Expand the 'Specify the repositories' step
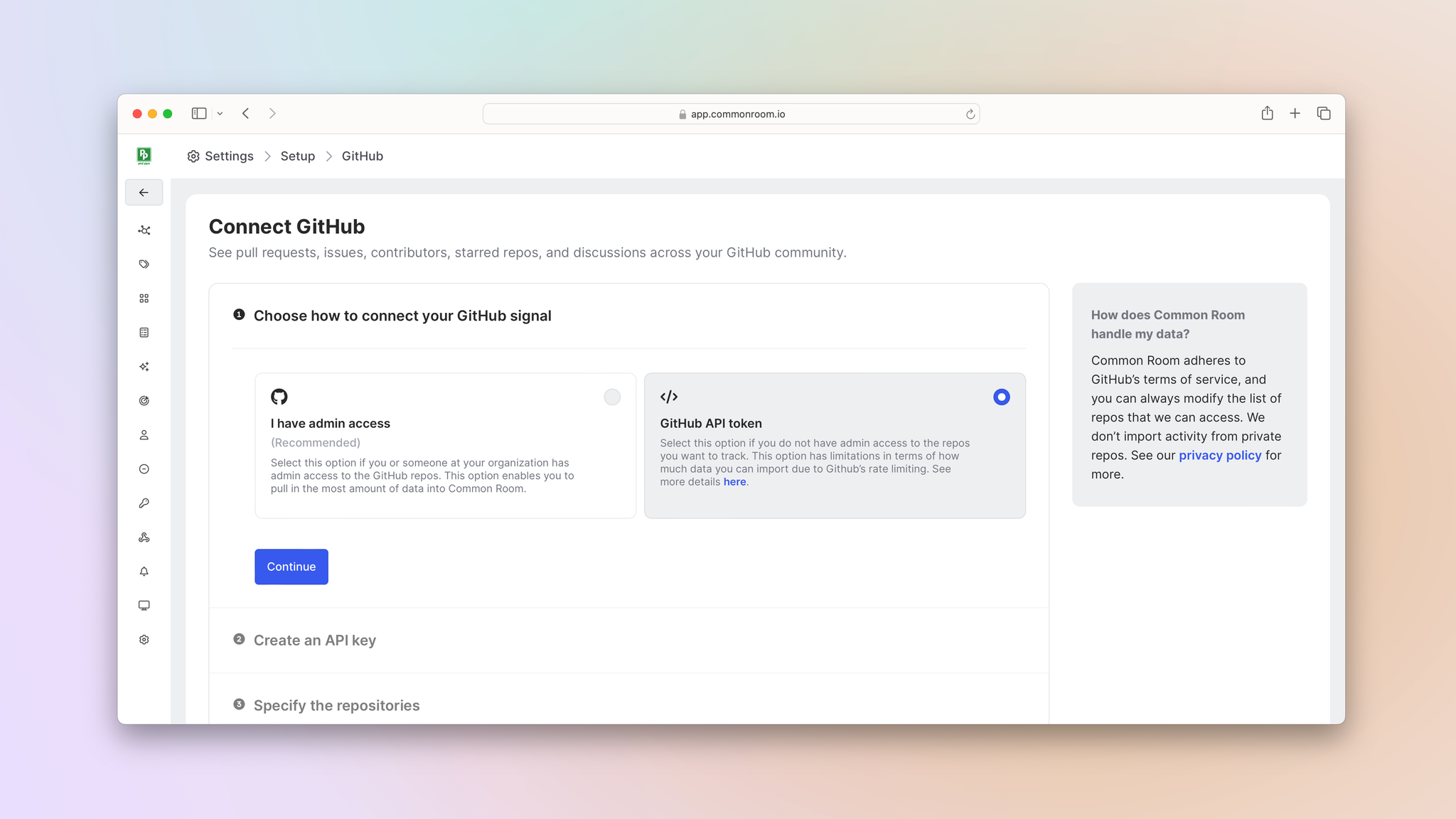Viewport: 1456px width, 819px height. click(336, 706)
